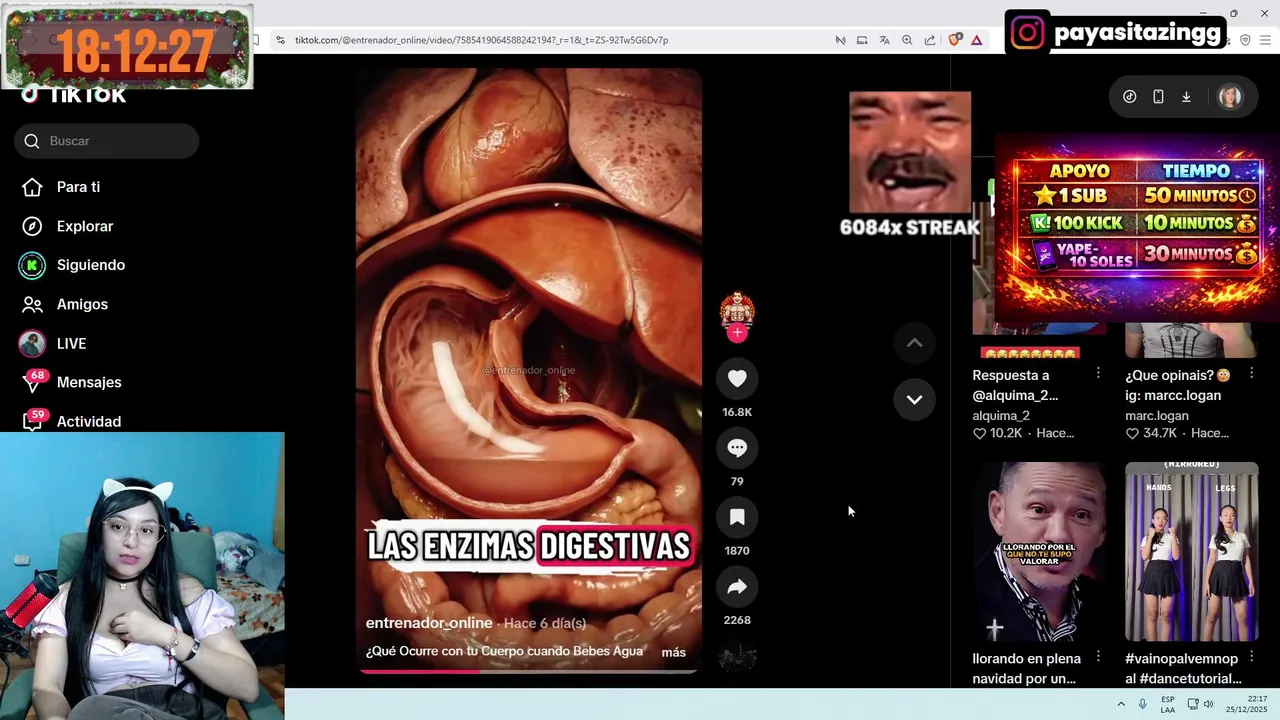Click the taskbar microphone icon
1280x720 pixels.
[1143, 704]
